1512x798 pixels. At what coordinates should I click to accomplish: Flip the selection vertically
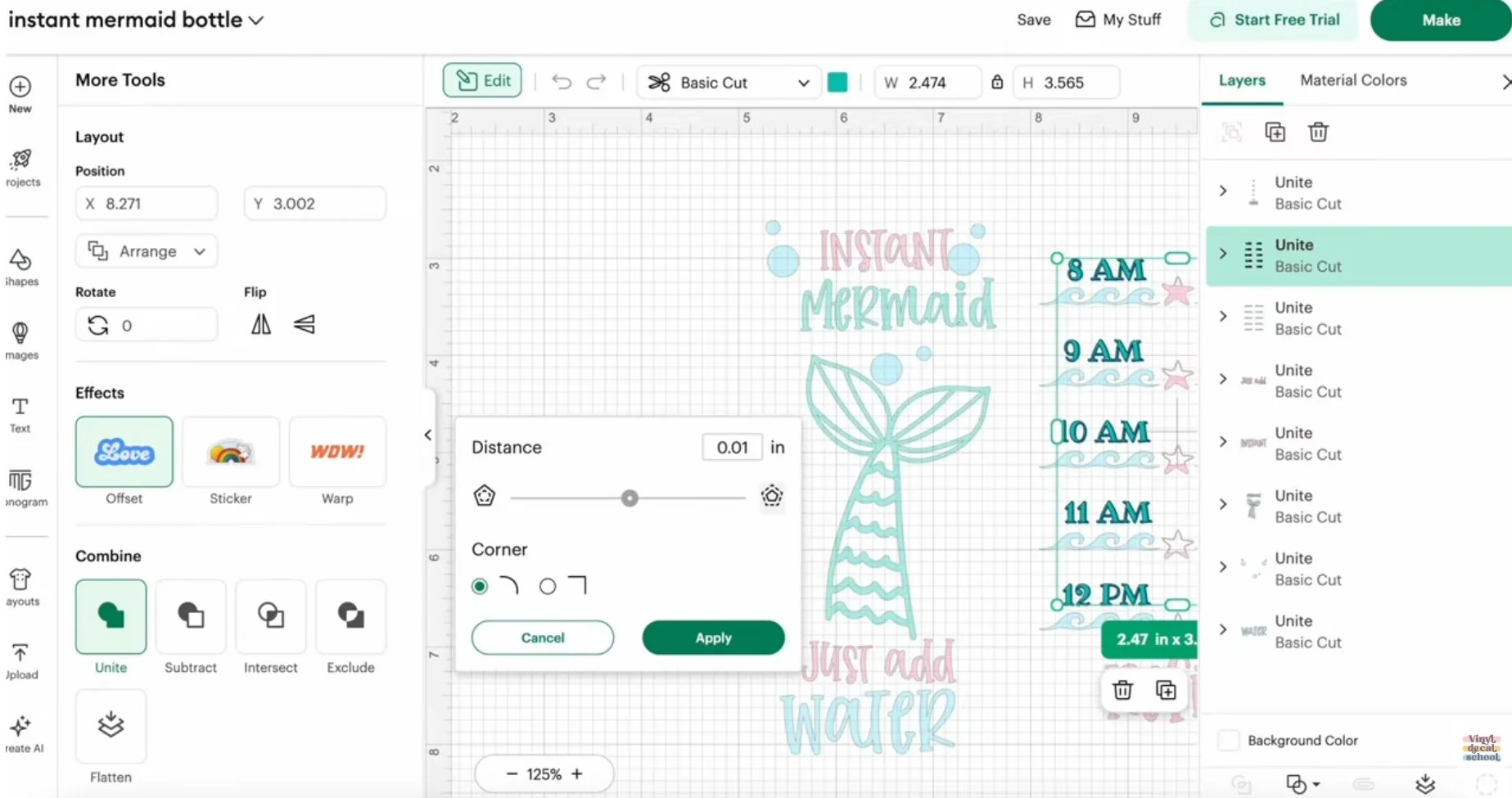click(x=305, y=325)
